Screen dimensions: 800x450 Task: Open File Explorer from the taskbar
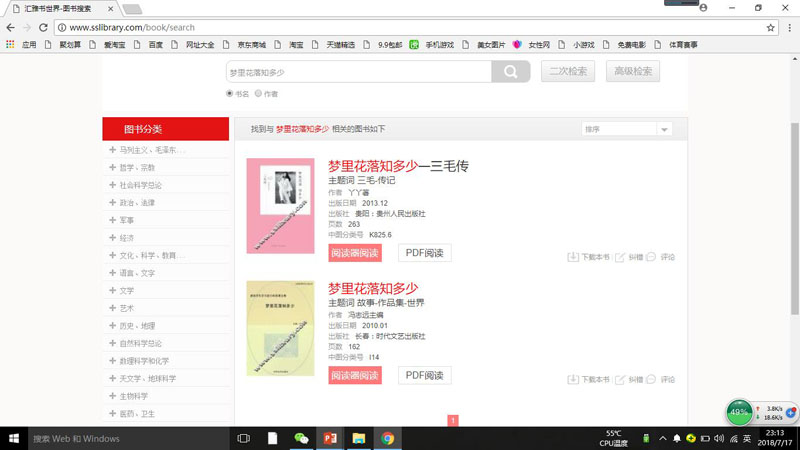[x=359, y=438]
